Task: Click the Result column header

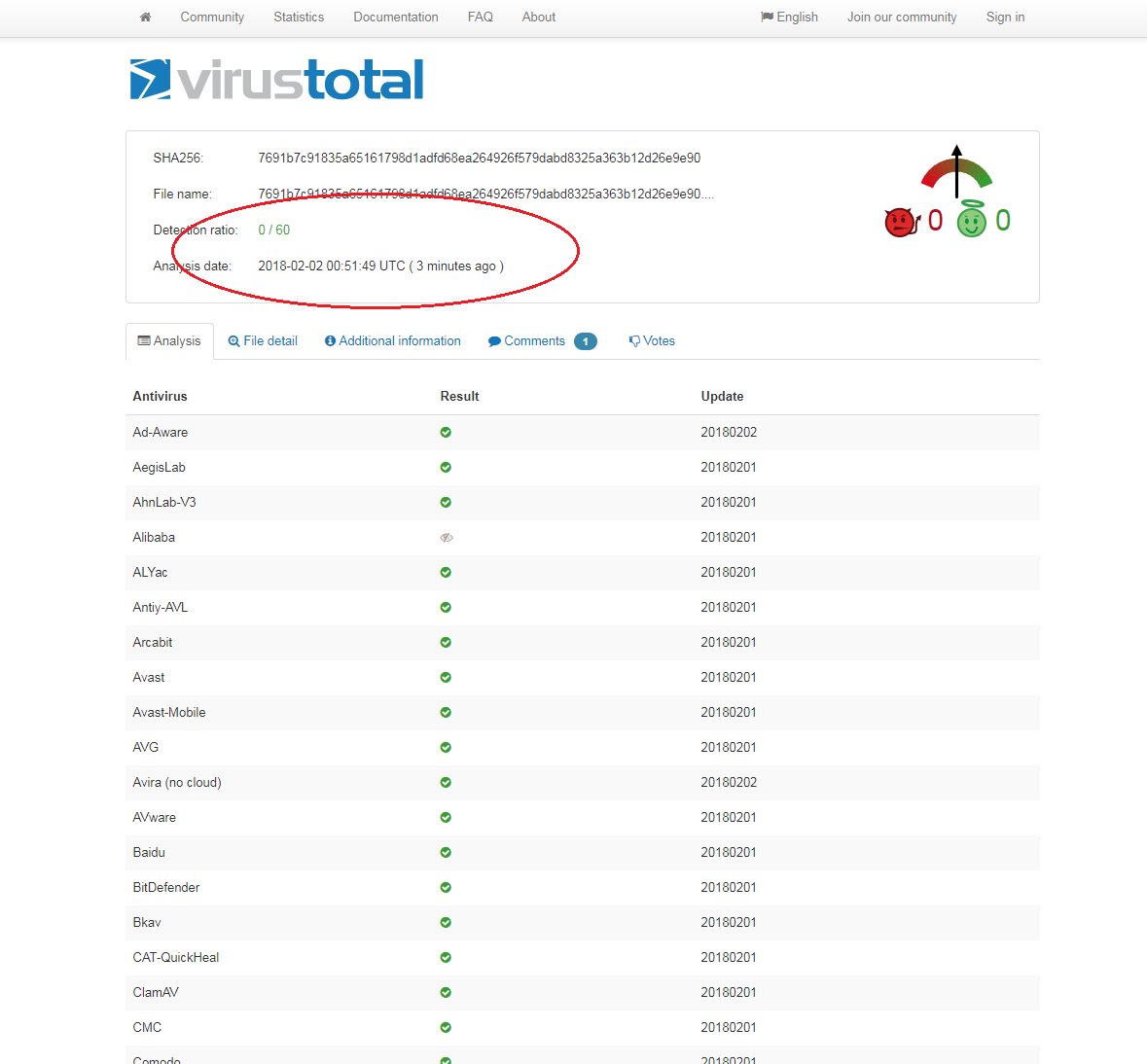Action: 459,397
